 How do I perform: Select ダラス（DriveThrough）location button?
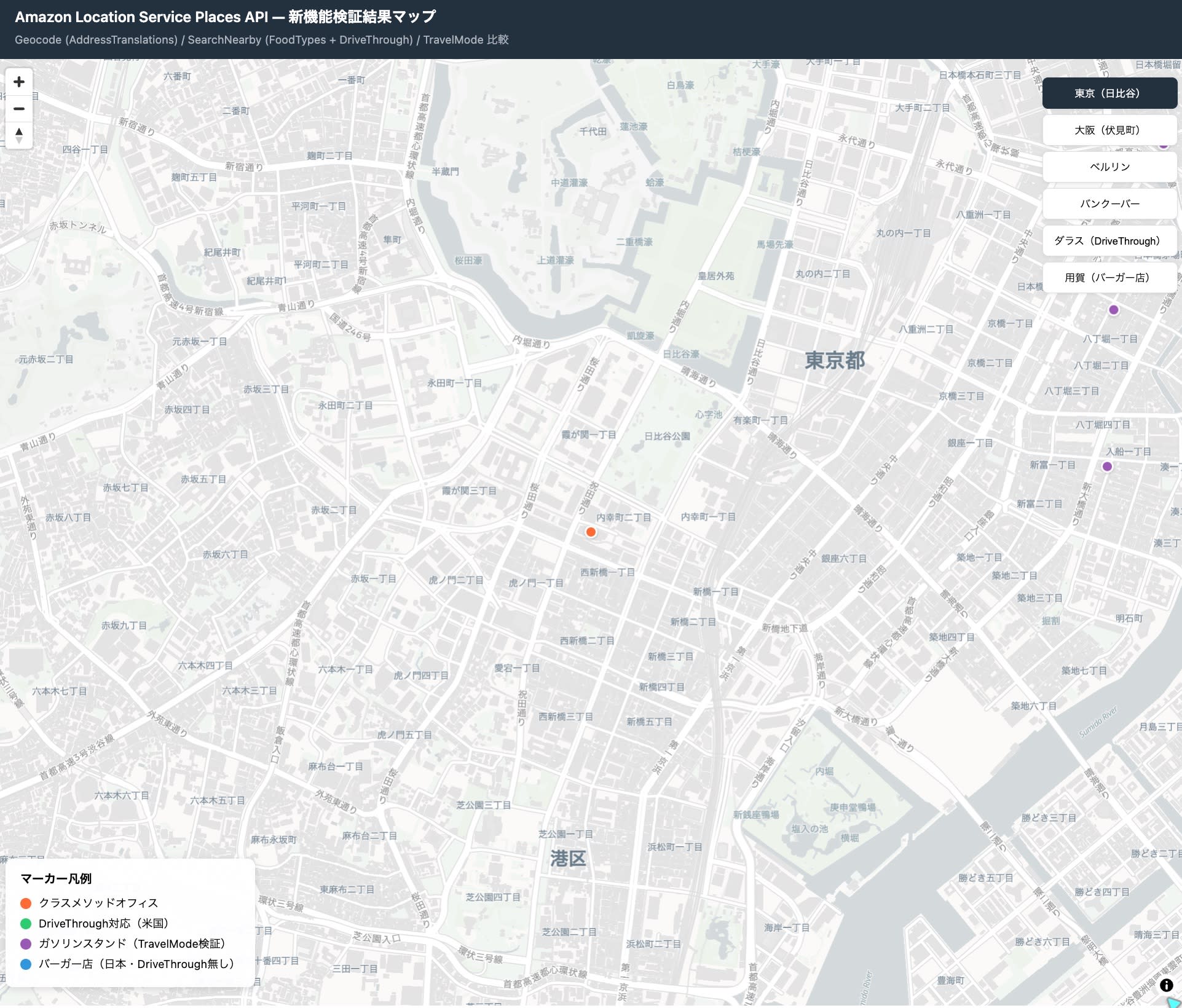coord(1109,241)
